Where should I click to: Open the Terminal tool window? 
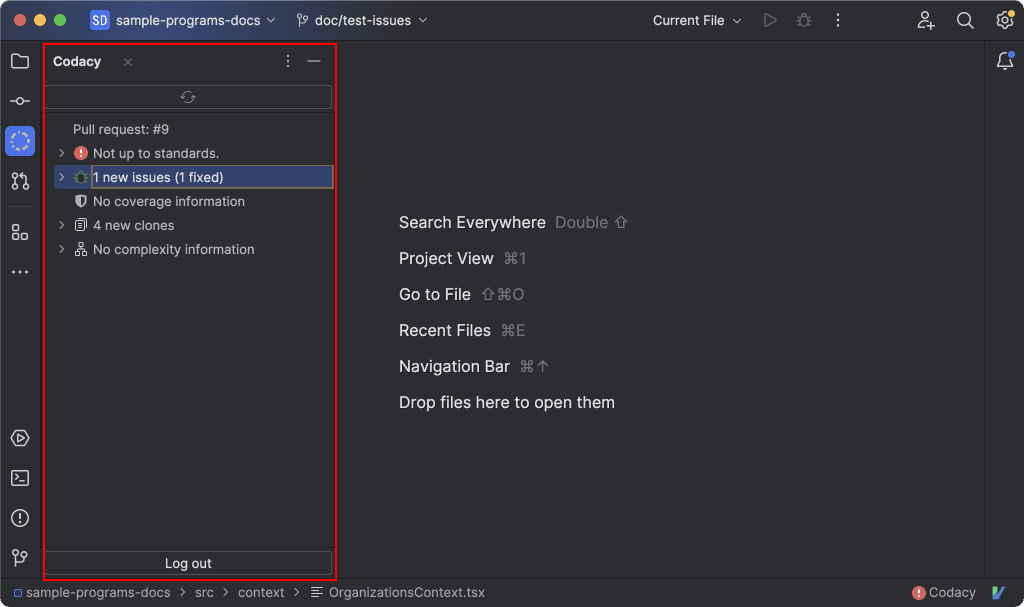click(20, 478)
